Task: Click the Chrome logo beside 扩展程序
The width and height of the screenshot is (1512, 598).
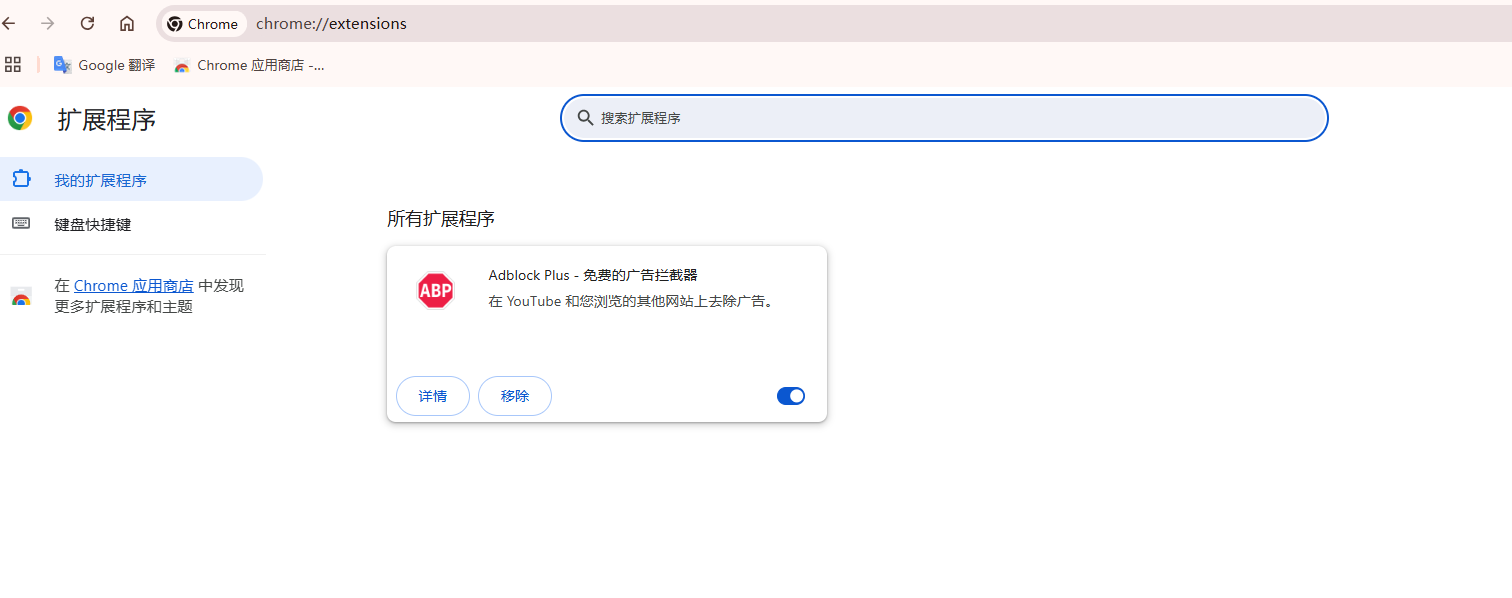Action: click(x=20, y=119)
